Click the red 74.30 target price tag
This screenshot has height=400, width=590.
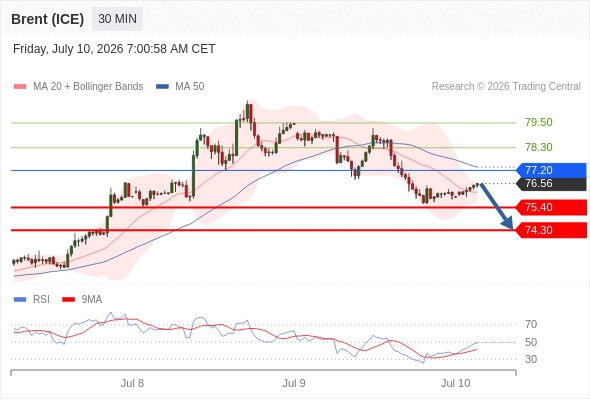coord(551,230)
